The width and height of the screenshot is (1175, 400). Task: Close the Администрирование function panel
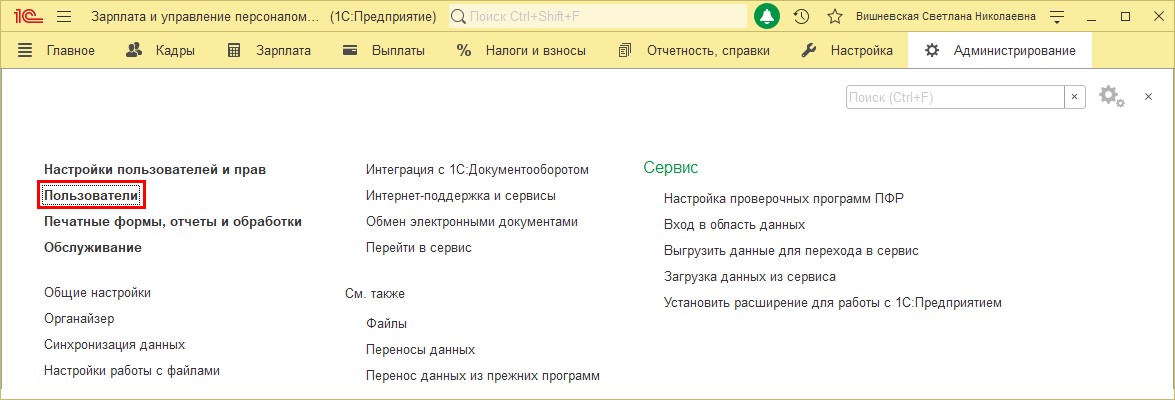point(1148,97)
